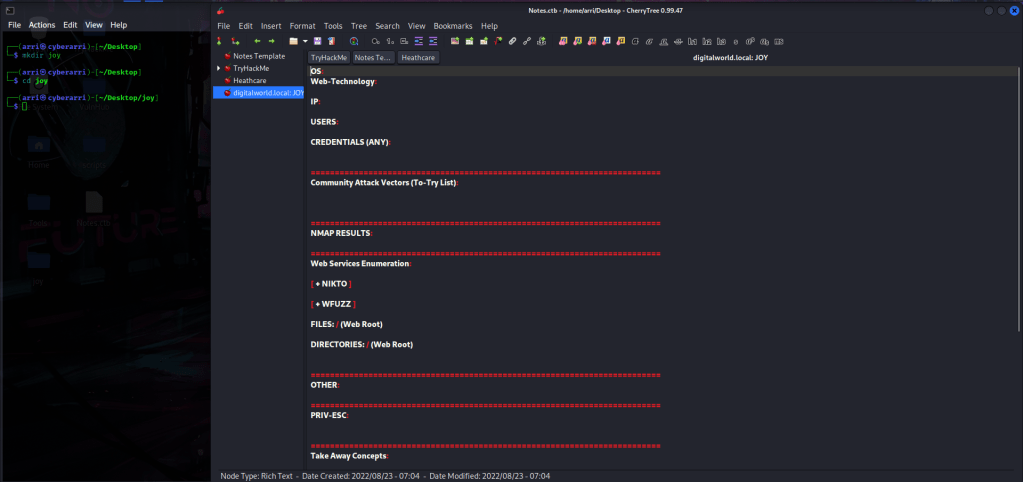Go back to previously visited node arrow
Viewport: 1023px width, 482px height.
[257, 41]
